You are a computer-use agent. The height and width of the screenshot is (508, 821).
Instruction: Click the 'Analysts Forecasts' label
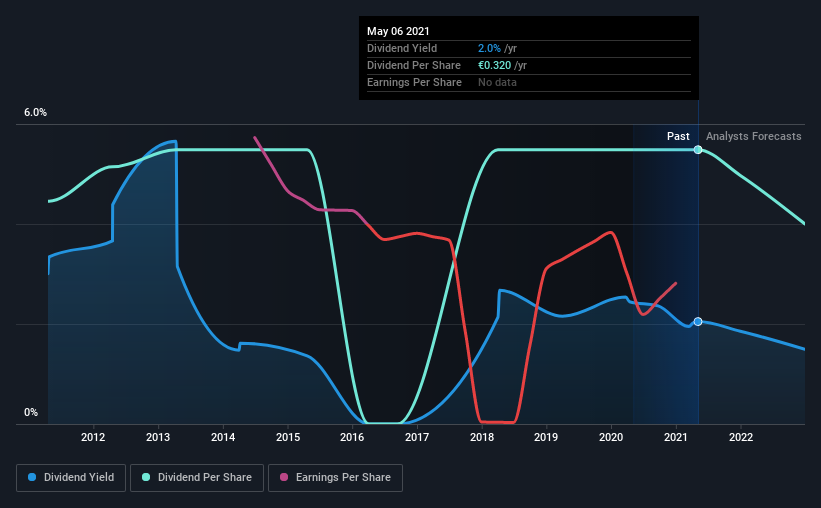click(753, 136)
